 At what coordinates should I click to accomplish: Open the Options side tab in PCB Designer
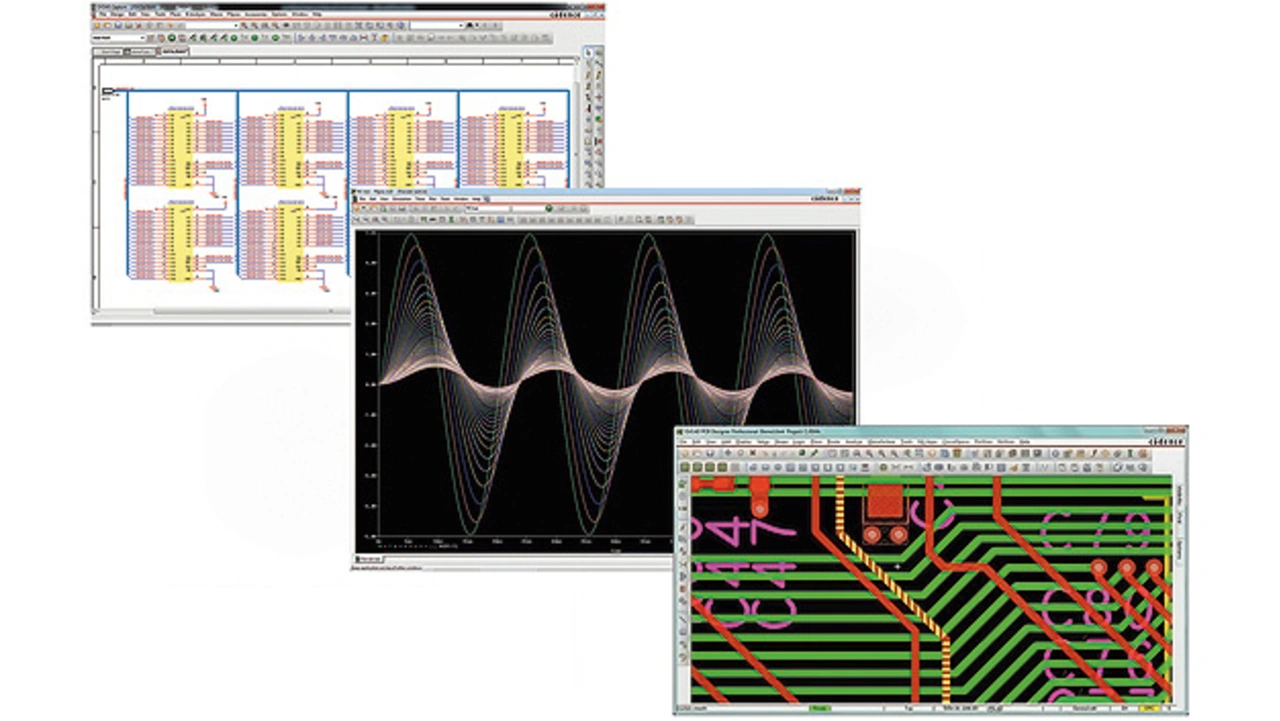point(1179,552)
